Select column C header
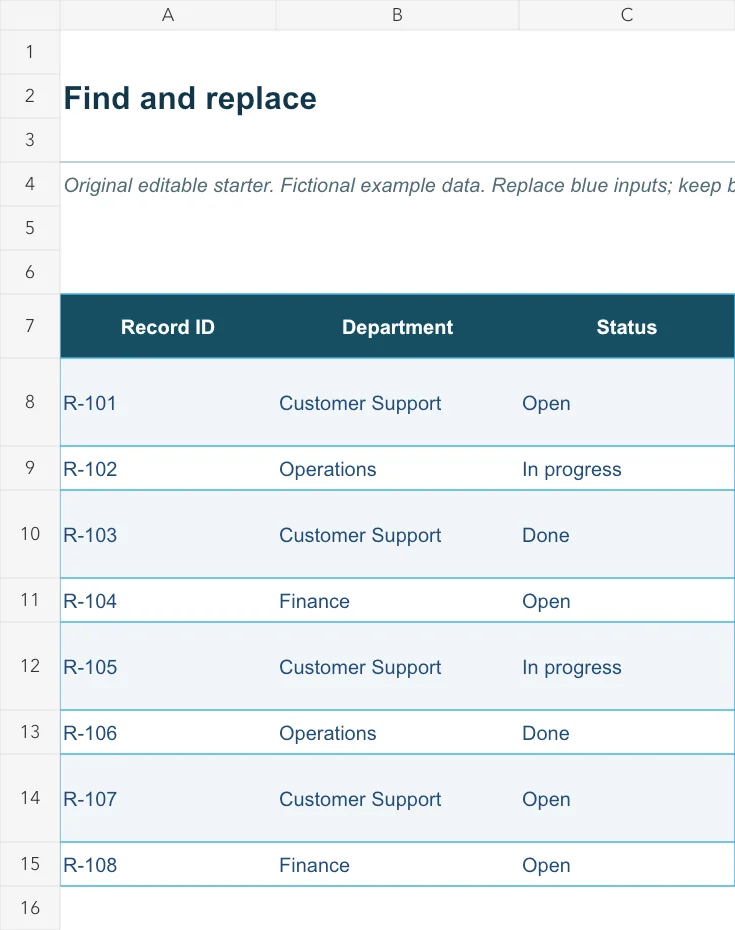 627,15
